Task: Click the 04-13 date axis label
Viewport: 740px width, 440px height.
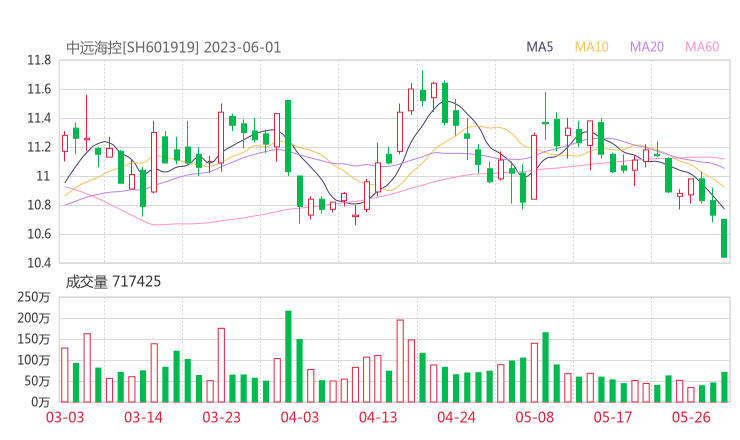Action: [378, 417]
